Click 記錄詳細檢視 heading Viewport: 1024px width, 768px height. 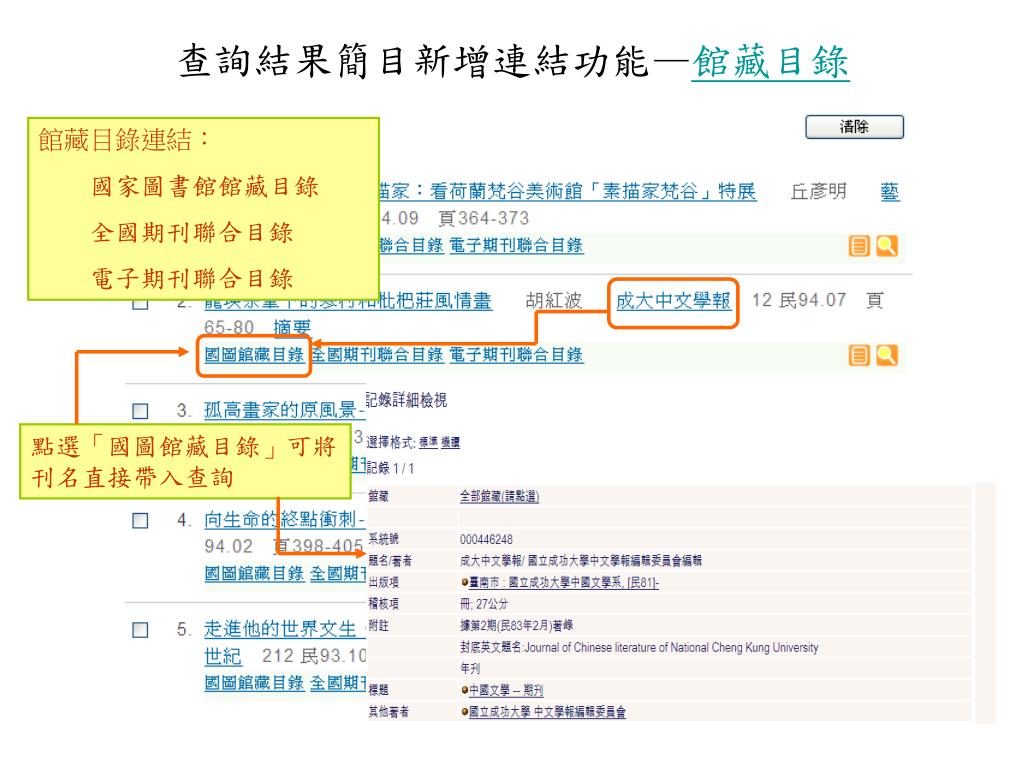(406, 400)
